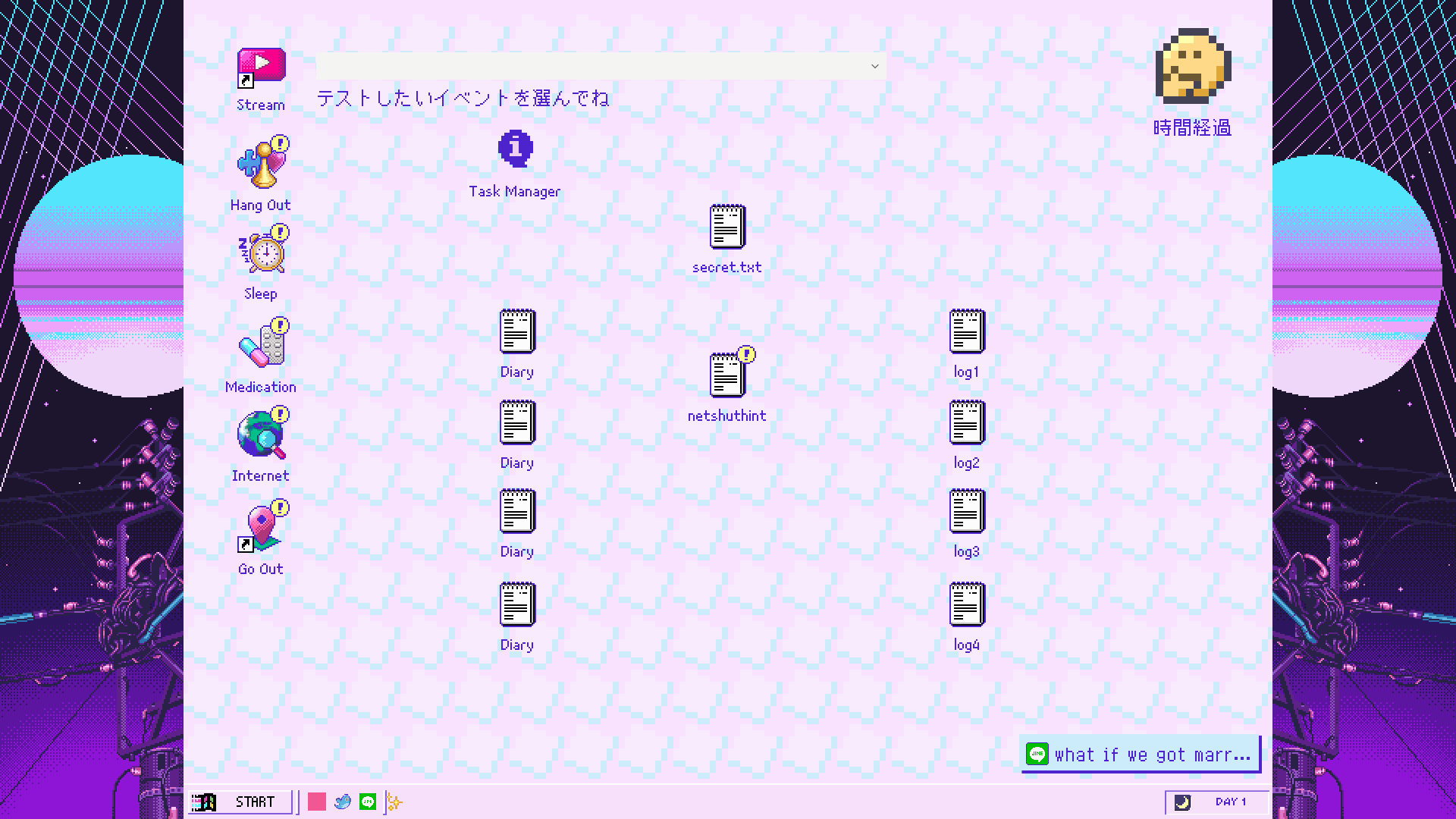Open the netshuthint notepad file
The width and height of the screenshot is (1456, 819).
(729, 373)
